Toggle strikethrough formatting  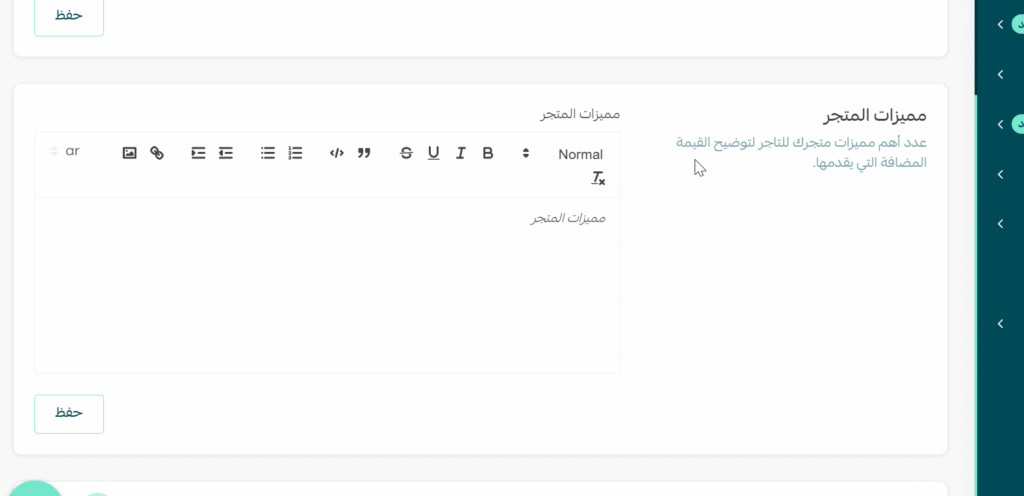point(406,153)
